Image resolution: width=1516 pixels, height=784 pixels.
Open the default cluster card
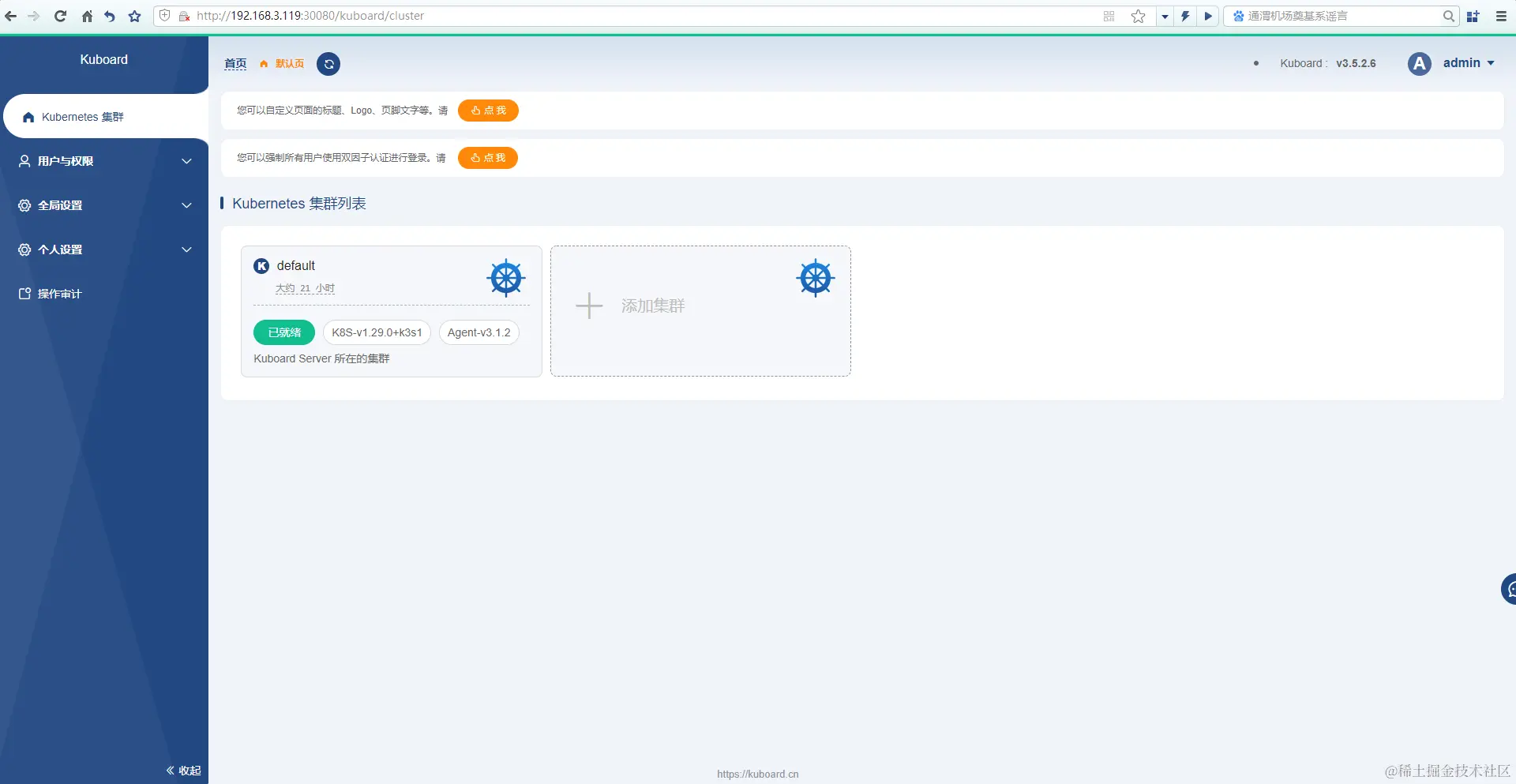392,311
